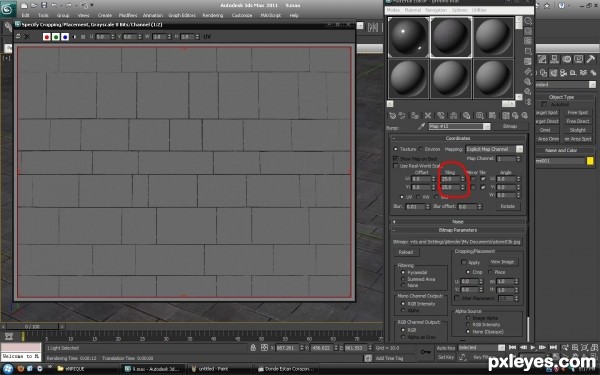Click Firefox quick launch icon in taskbar
The width and height of the screenshot is (600, 375).
[x=21, y=368]
